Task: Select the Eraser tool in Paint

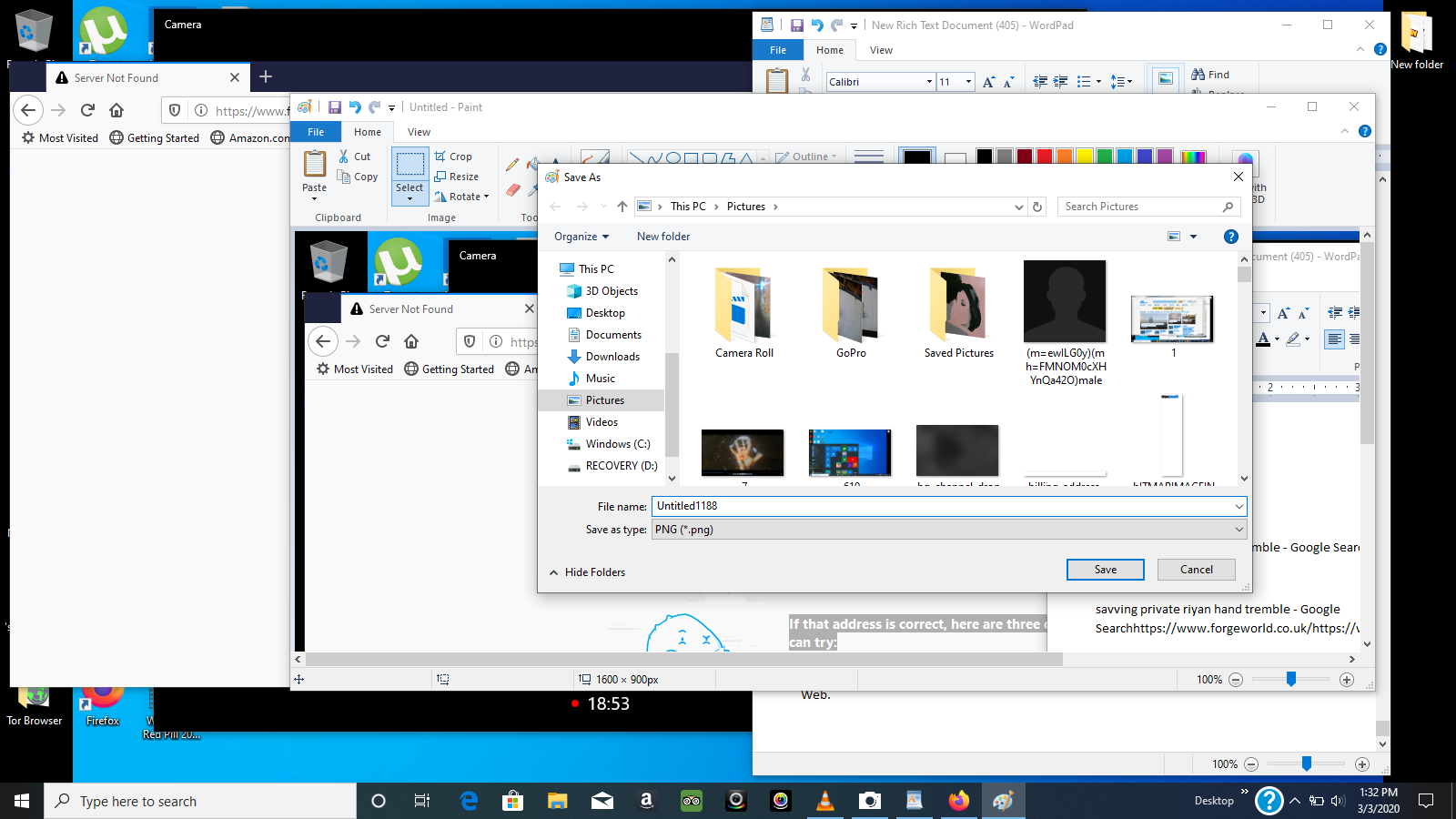Action: coord(512,190)
